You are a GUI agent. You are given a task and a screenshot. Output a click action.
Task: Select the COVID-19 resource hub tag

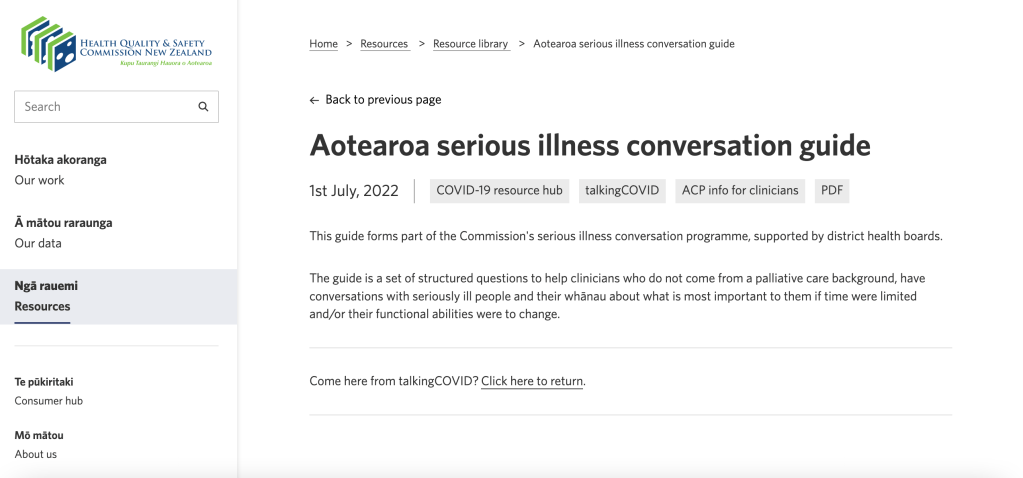(499, 190)
